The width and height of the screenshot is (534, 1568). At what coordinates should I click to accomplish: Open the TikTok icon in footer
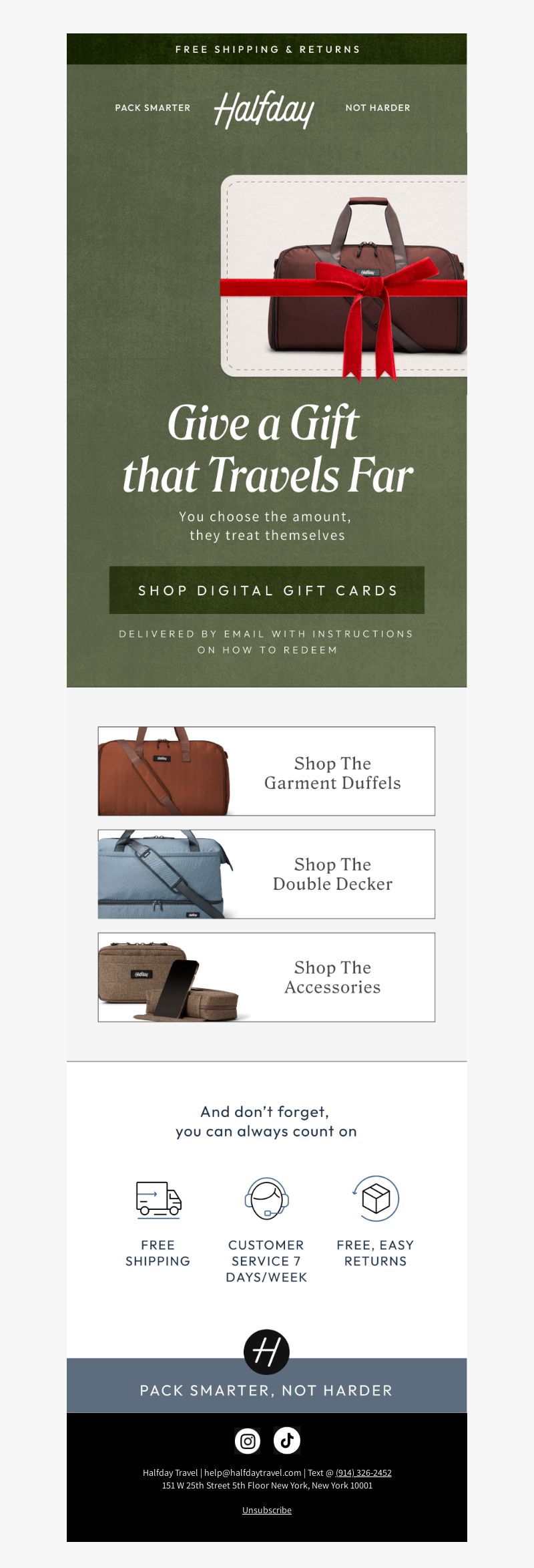pyautogui.click(x=287, y=1440)
